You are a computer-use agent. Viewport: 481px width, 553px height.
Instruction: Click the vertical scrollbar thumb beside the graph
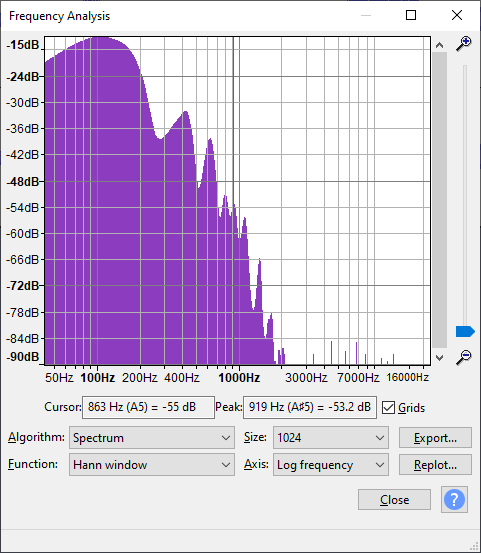point(439,200)
